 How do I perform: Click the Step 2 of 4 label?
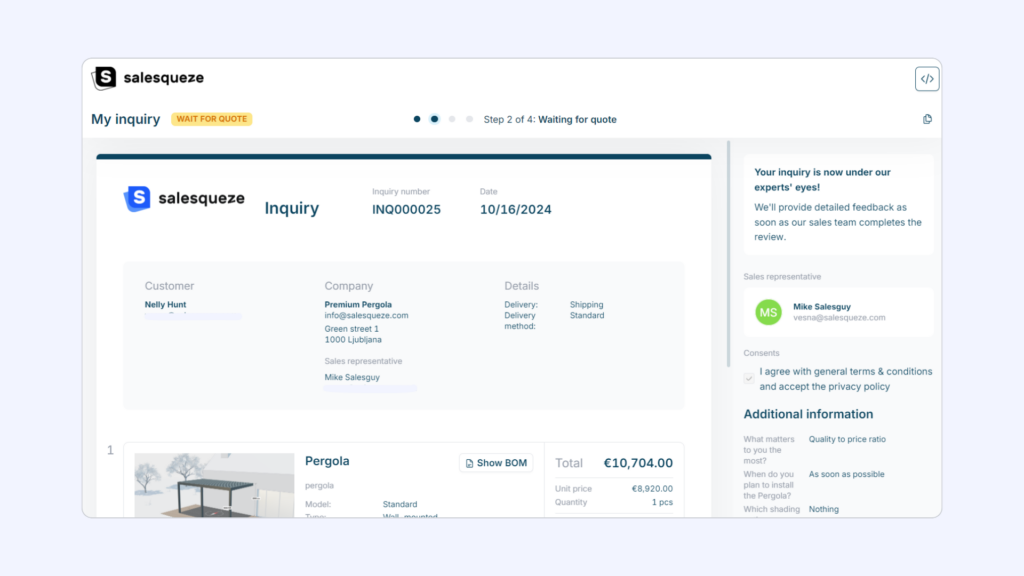click(550, 120)
